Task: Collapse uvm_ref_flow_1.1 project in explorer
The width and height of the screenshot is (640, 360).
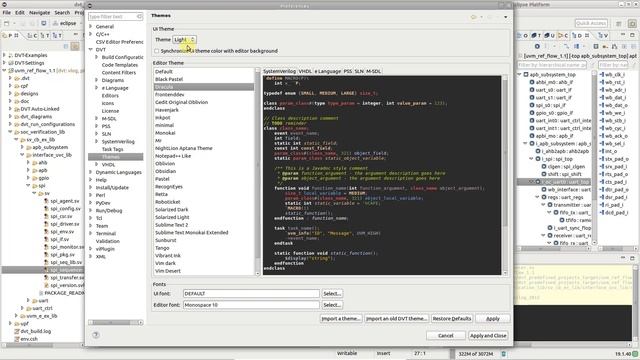Action: [x=4, y=71]
